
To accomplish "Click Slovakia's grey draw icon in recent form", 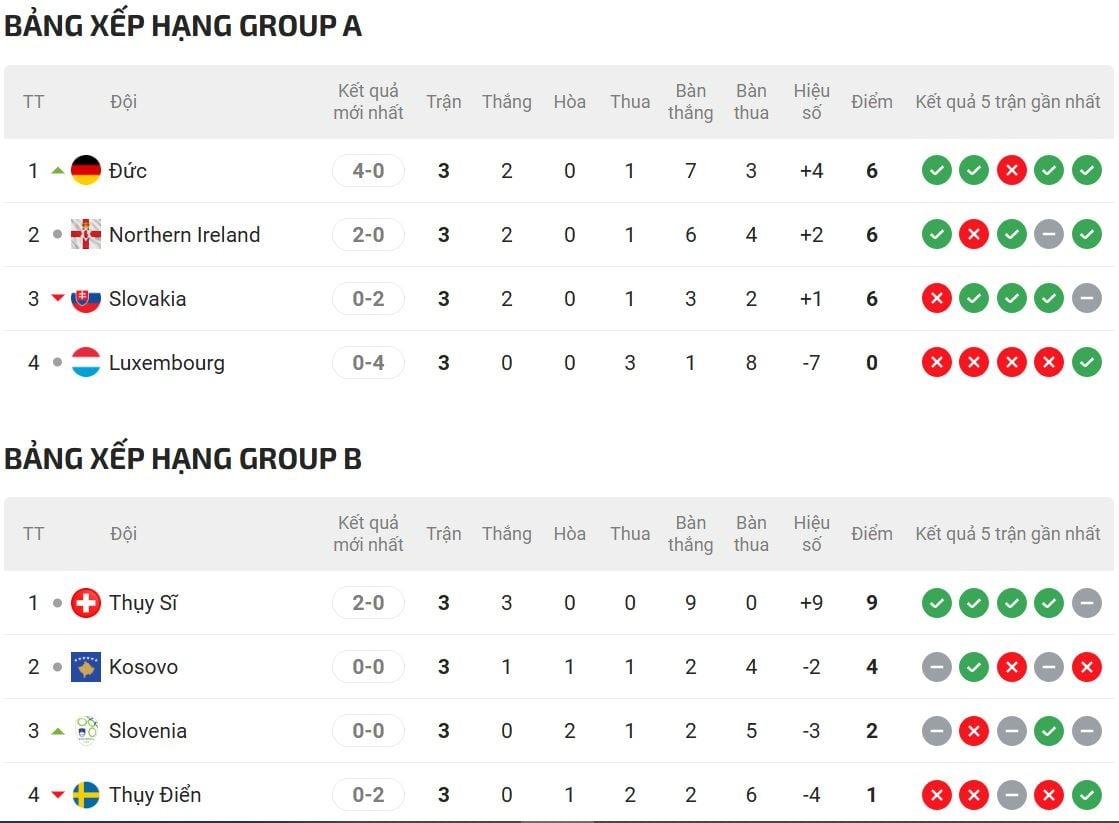I will [x=1086, y=299].
